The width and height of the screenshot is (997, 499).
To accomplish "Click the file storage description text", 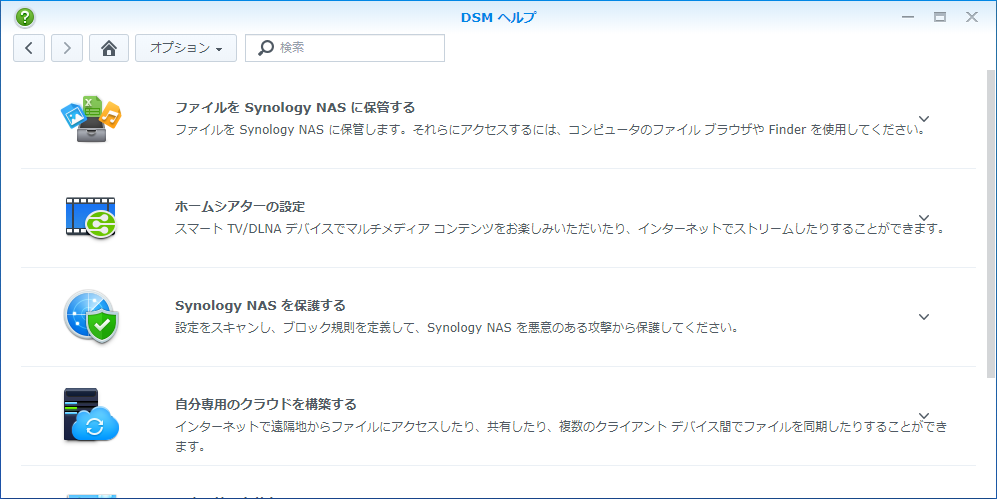I will pos(549,130).
